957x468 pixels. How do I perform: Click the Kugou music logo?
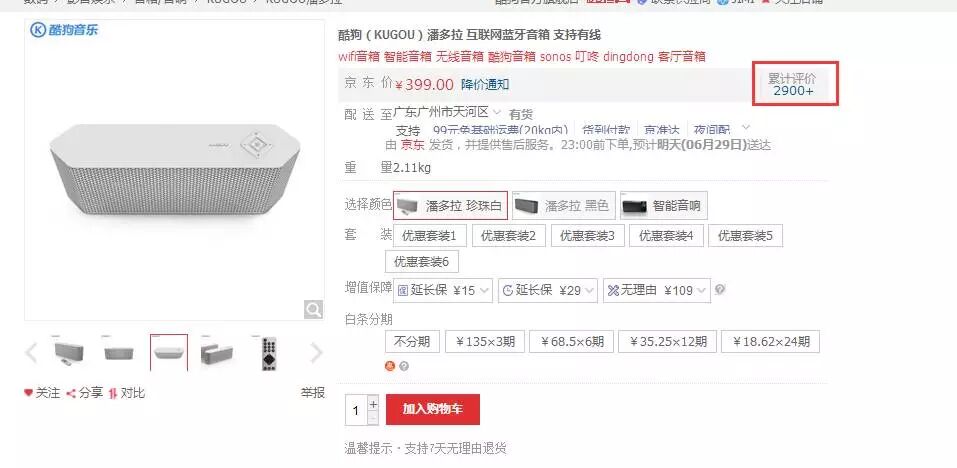coord(65,29)
